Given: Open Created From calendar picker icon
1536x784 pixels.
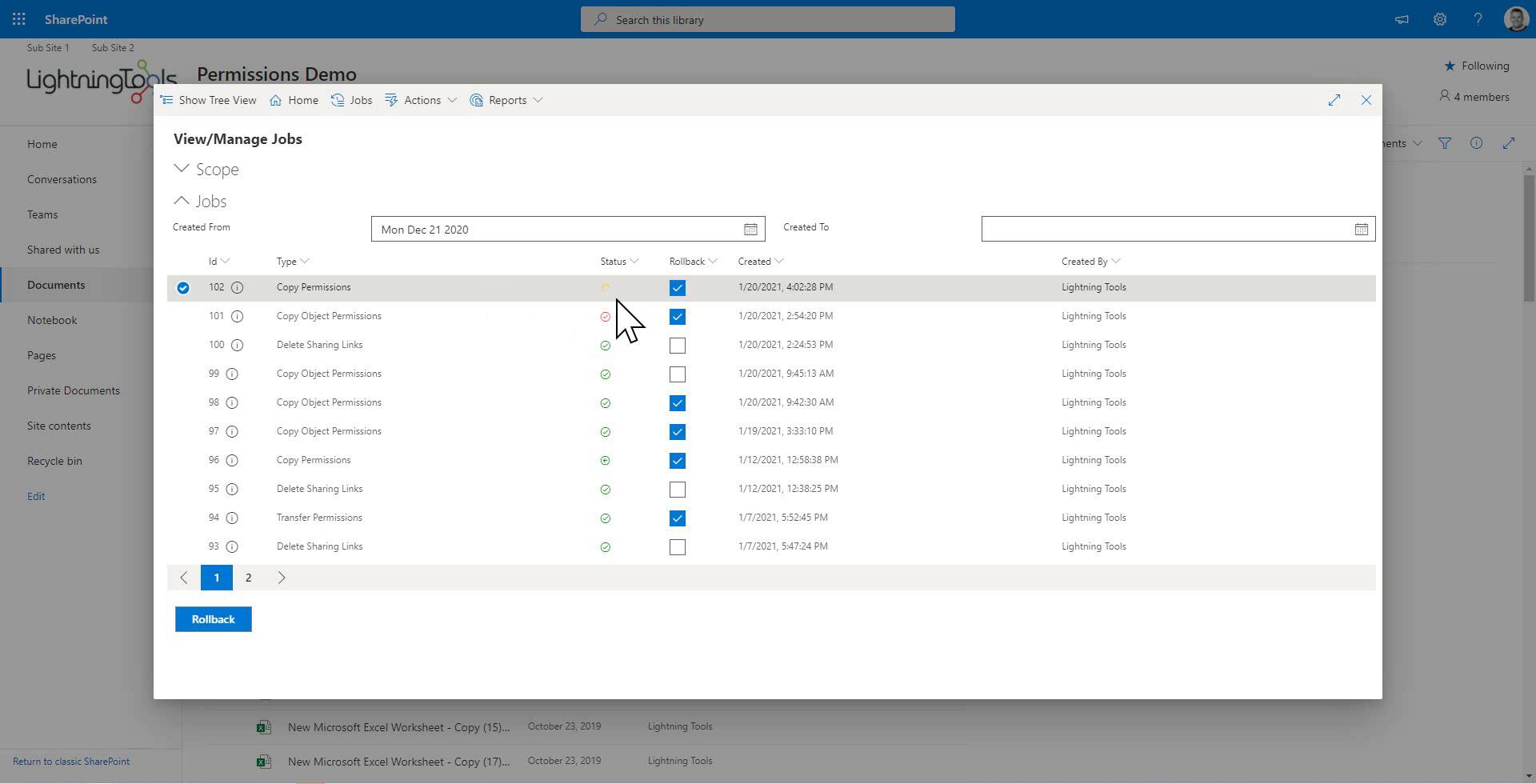Looking at the screenshot, I should (x=750, y=230).
